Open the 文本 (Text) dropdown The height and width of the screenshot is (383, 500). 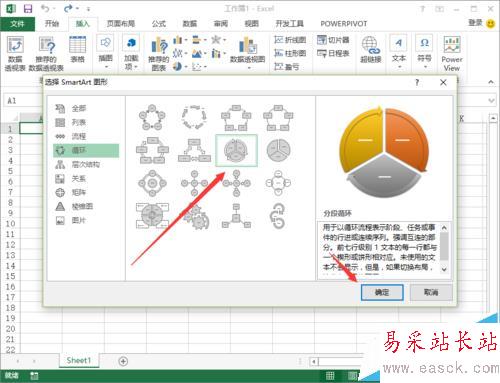pyautogui.click(x=398, y=52)
